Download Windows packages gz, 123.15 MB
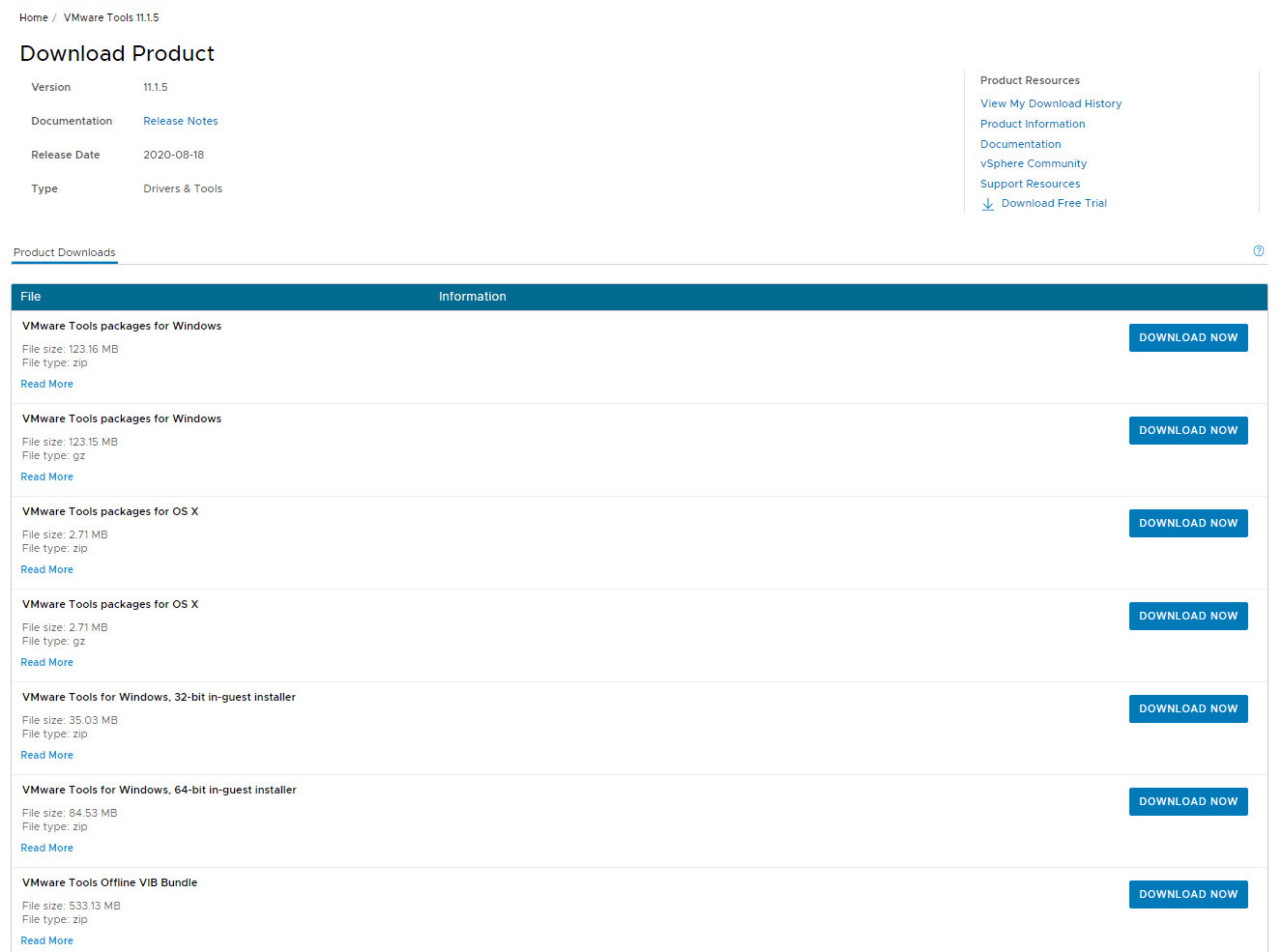This screenshot has width=1282, height=952. tap(1188, 430)
